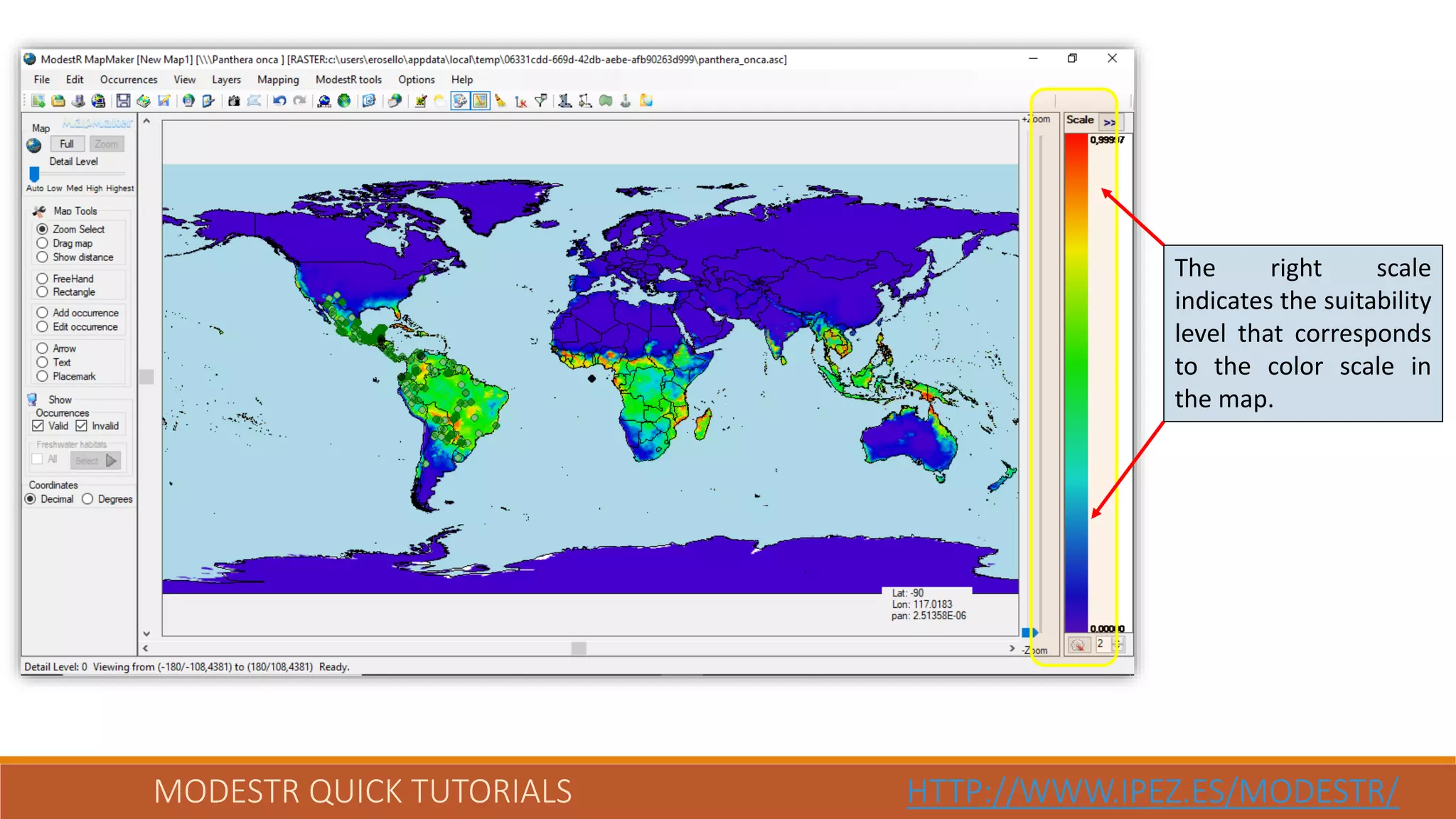Open the Occurrences menu

(129, 80)
